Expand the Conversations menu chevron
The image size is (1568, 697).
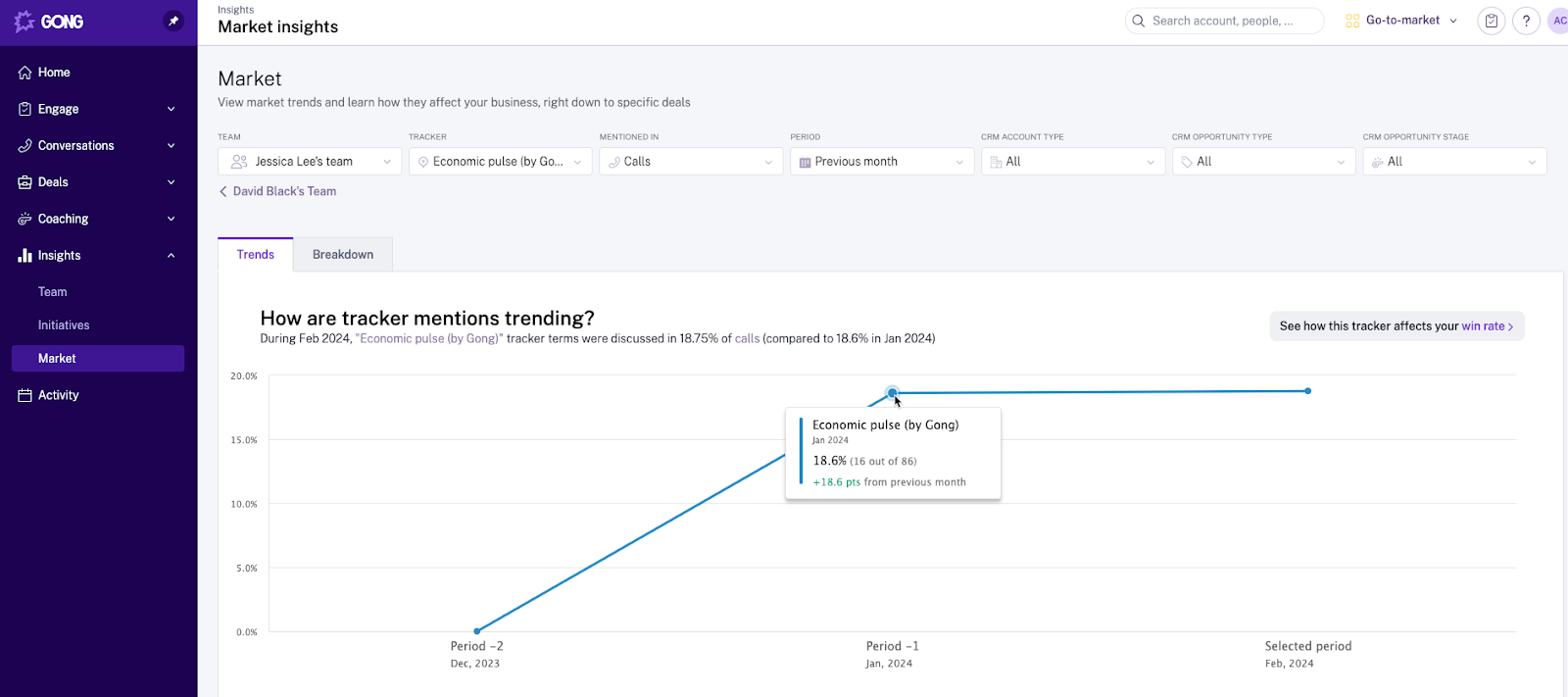coord(171,145)
